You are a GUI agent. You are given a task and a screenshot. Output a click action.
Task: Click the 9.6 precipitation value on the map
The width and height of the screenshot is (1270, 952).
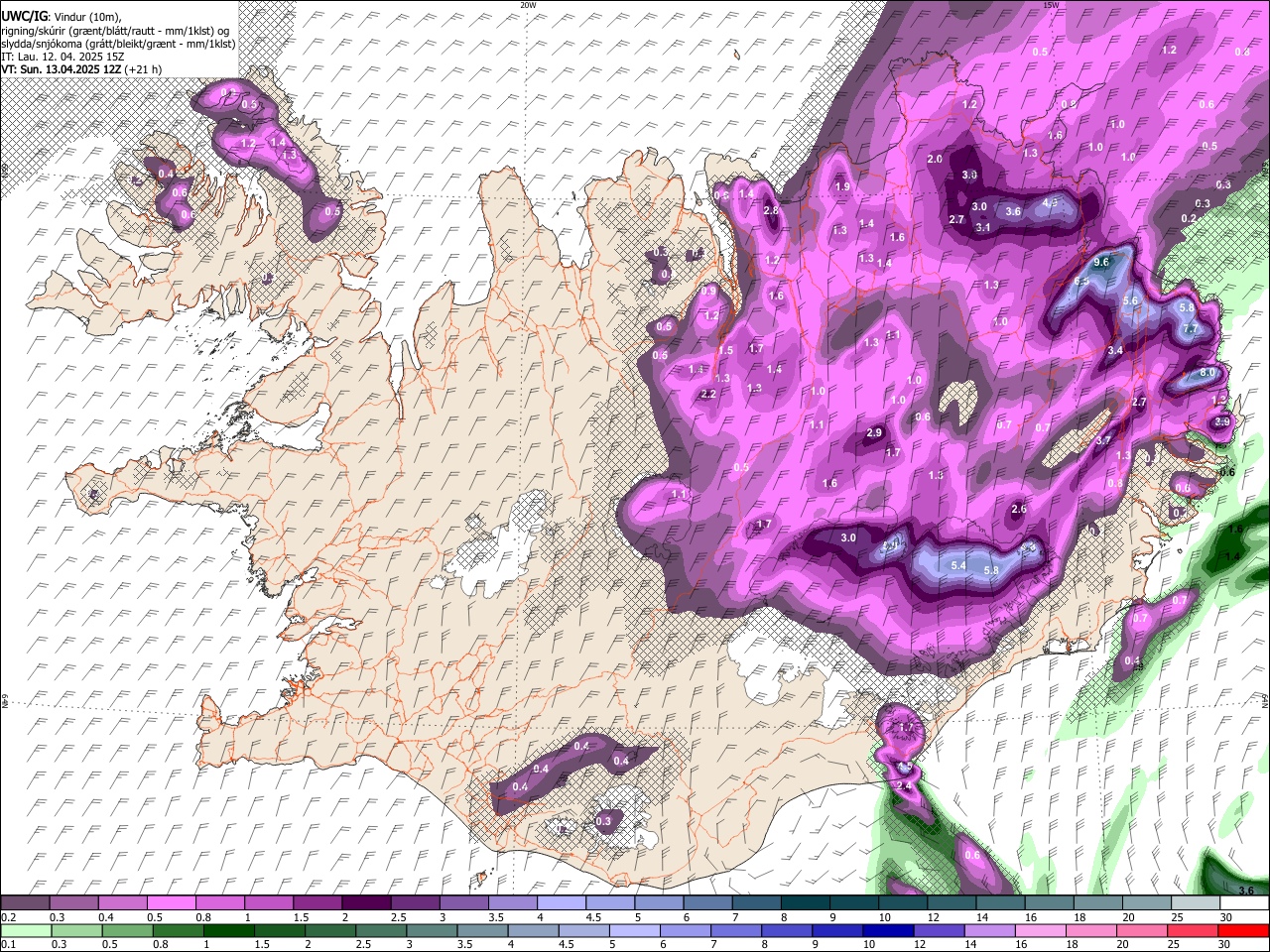click(1101, 262)
